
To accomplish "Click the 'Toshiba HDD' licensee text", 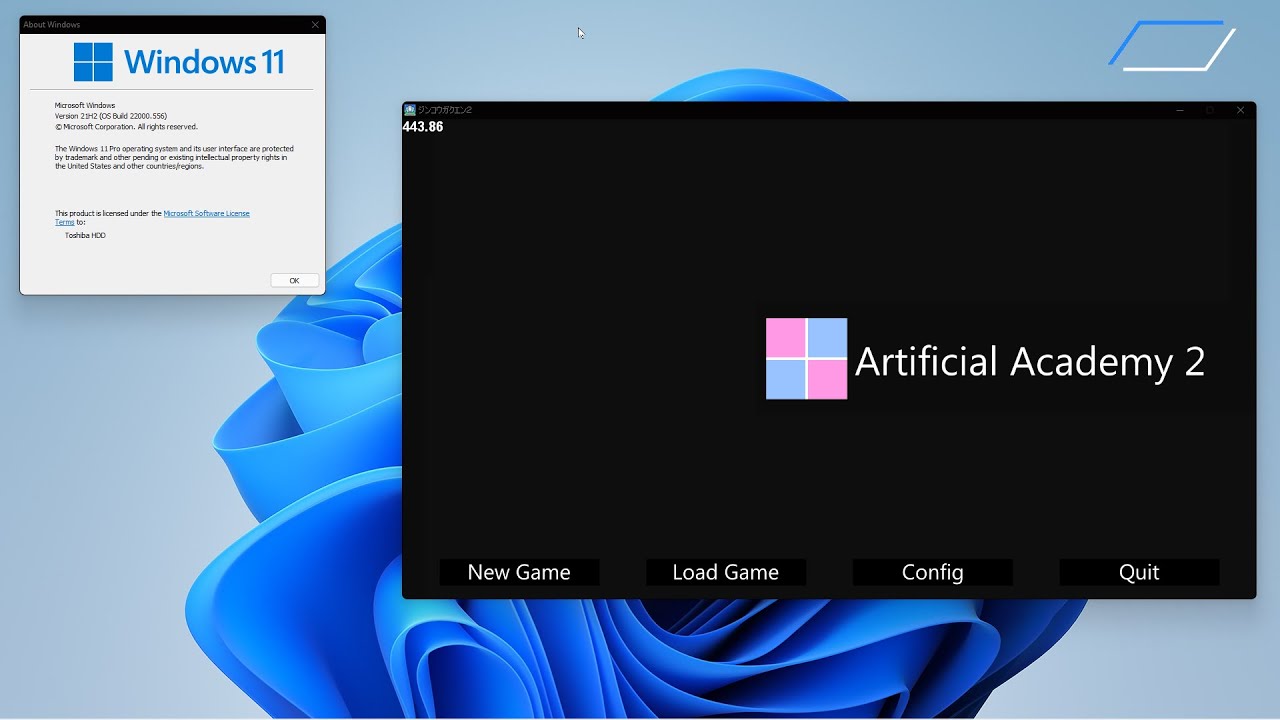I will point(85,235).
